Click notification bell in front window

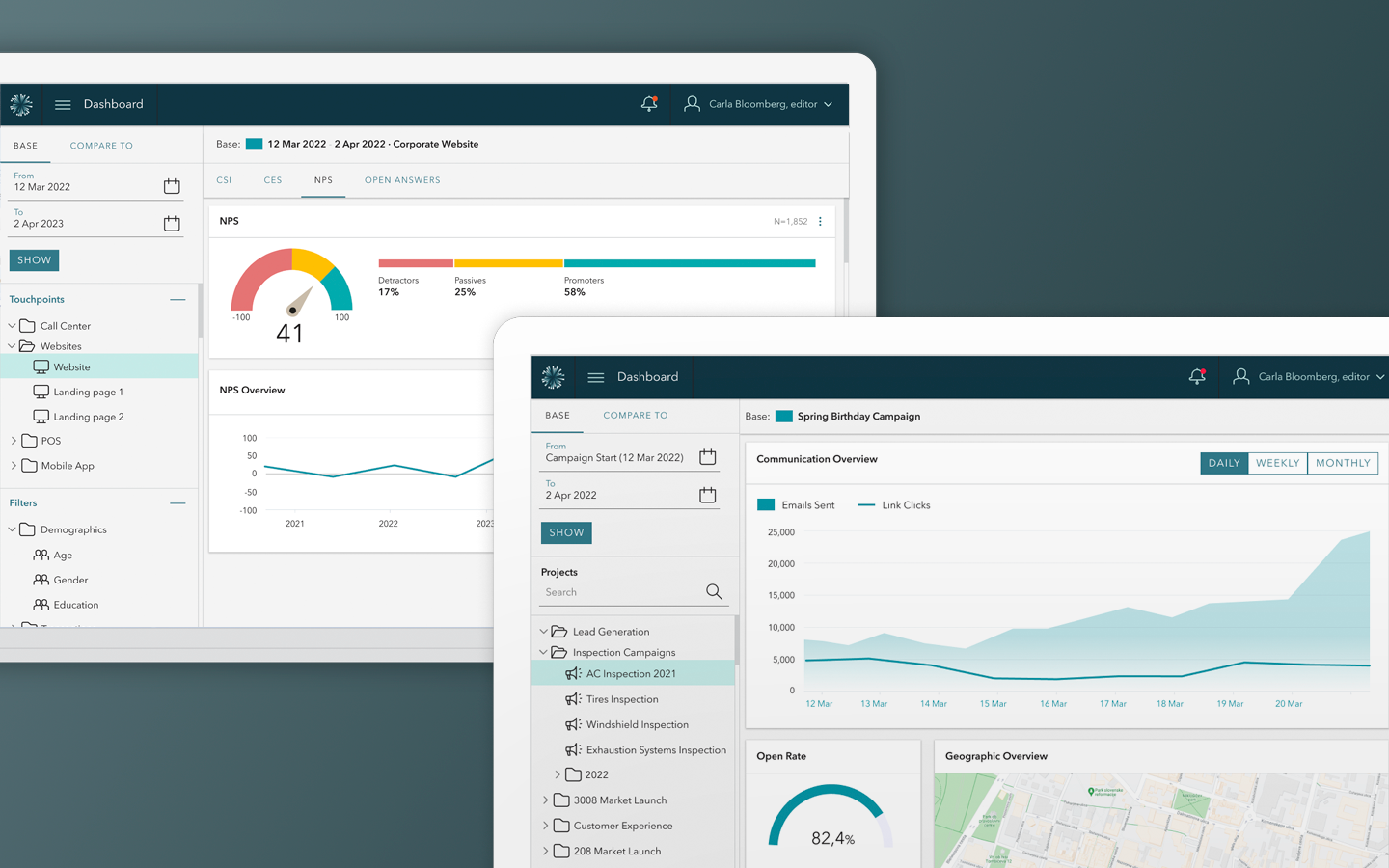[x=1197, y=377]
